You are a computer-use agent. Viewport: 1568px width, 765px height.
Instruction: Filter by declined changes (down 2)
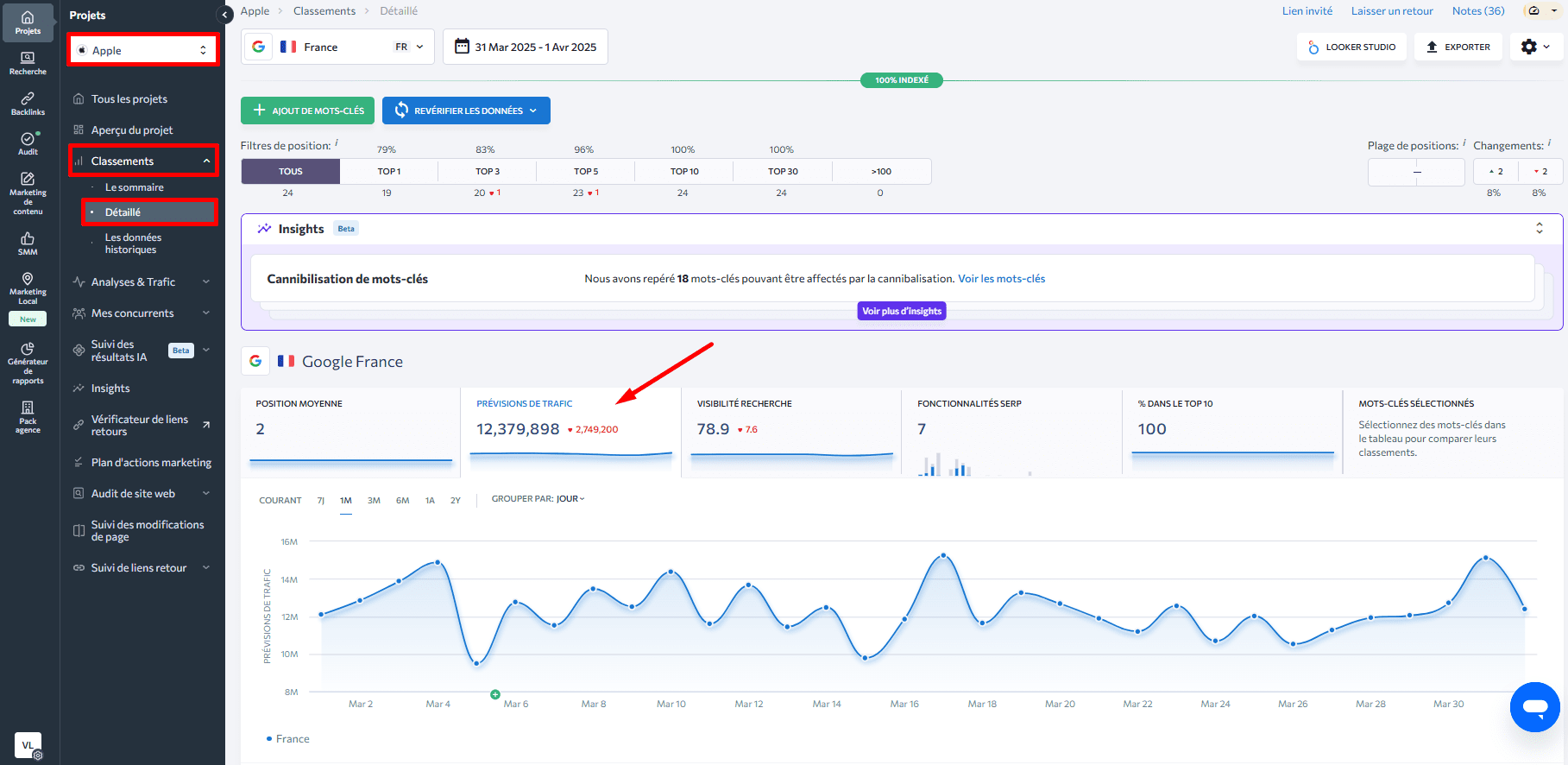coord(1540,171)
